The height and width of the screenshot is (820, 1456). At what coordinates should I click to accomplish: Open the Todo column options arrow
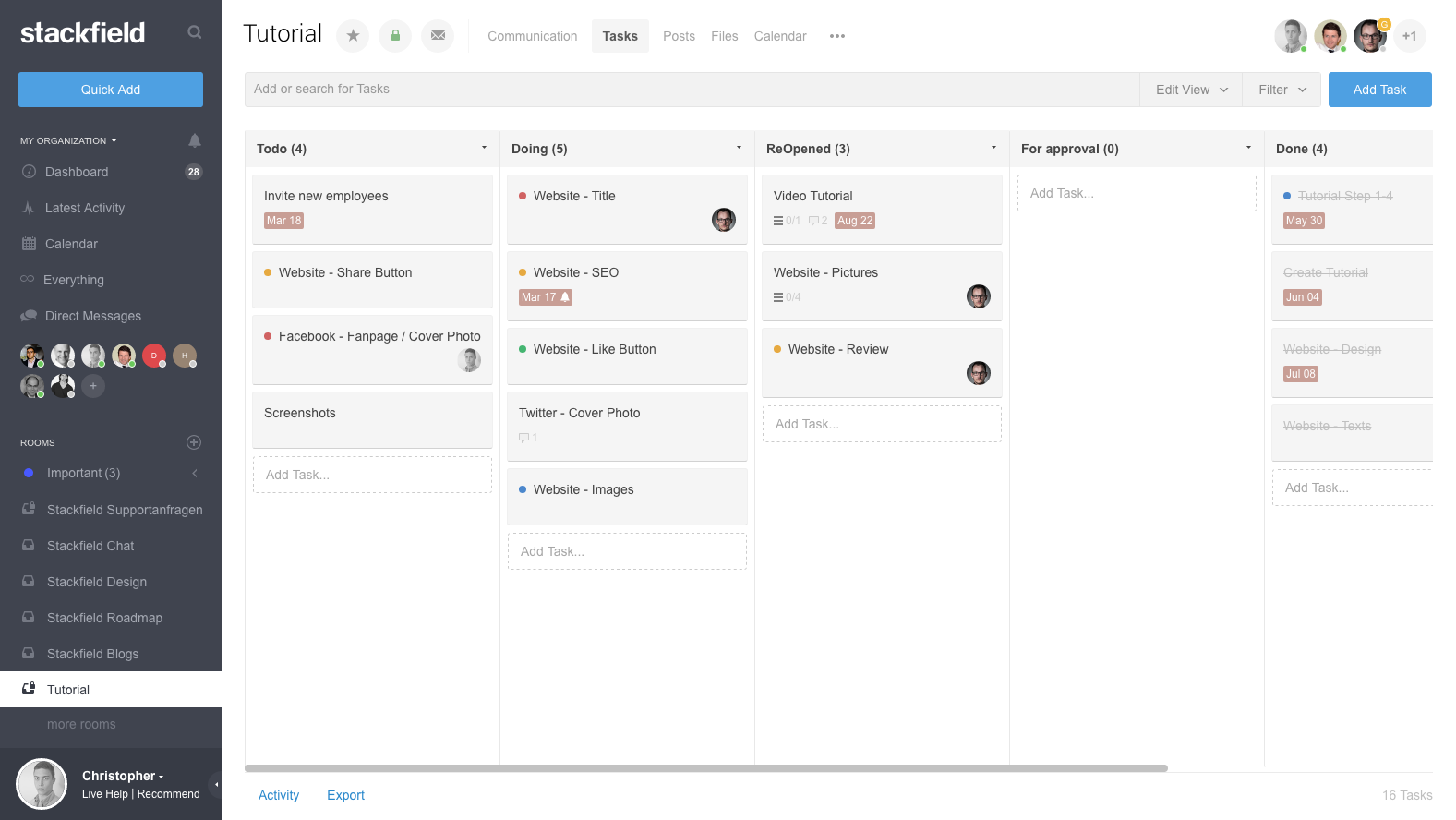[484, 148]
